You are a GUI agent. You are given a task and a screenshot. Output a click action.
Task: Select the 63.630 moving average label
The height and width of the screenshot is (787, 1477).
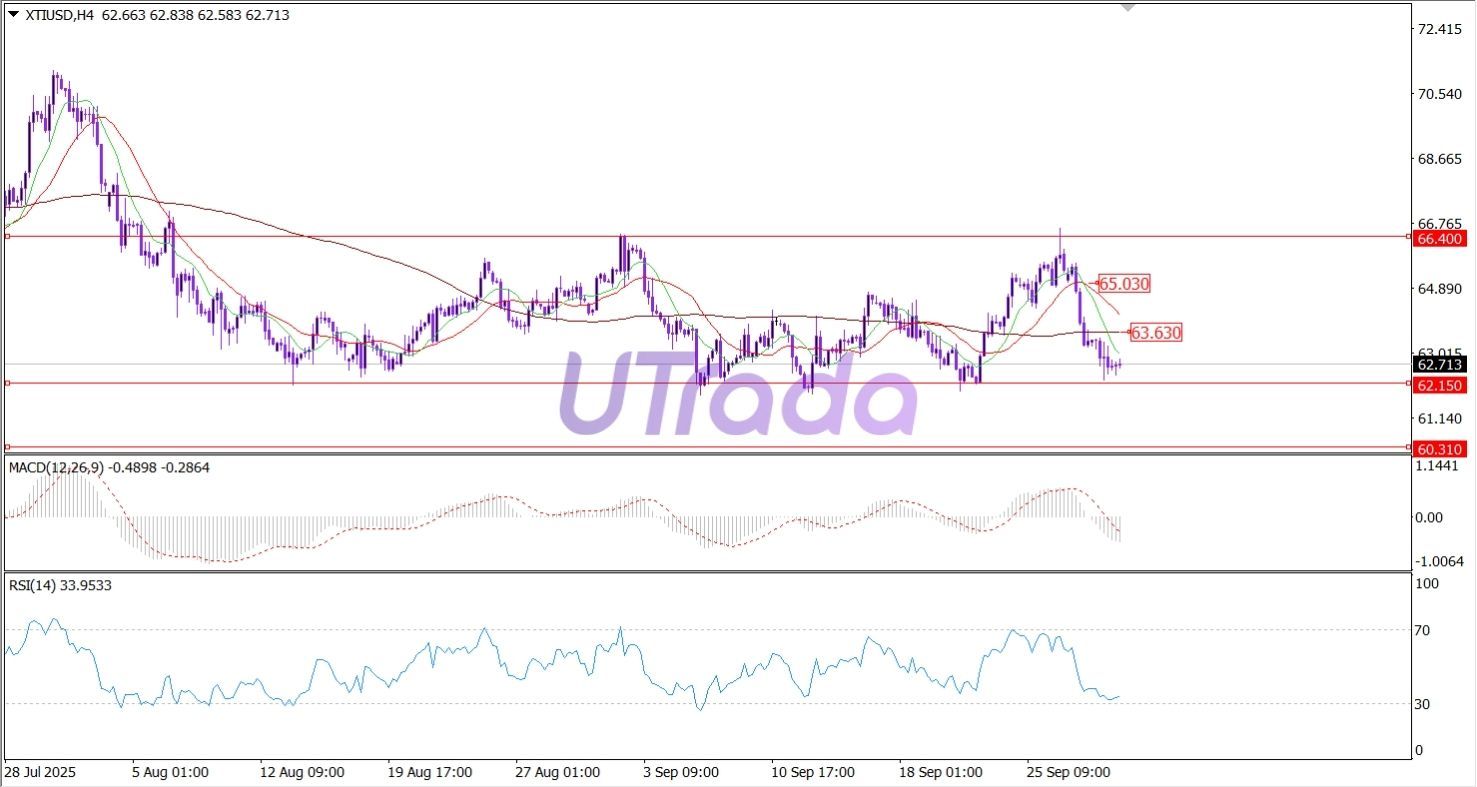[x=1155, y=333]
